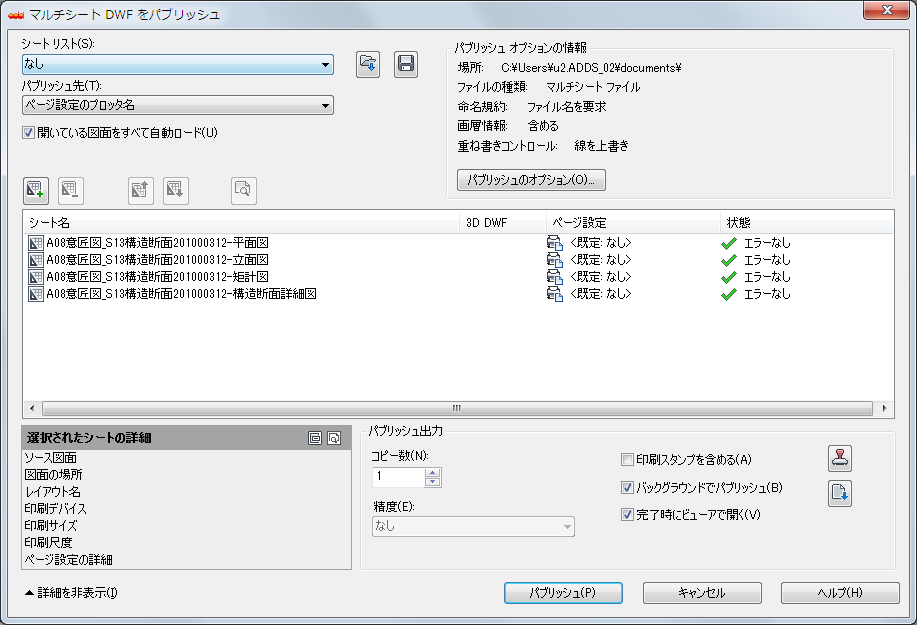Click the preview sheet icon
The width and height of the screenshot is (917, 625).
point(244,191)
